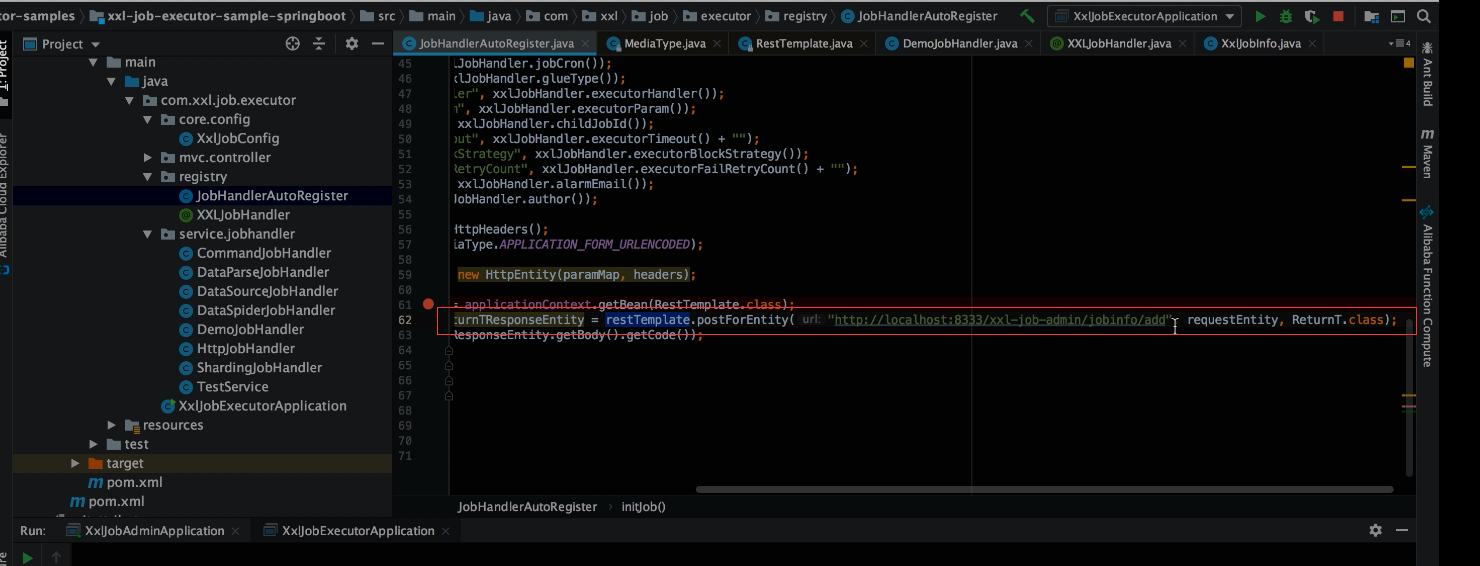The image size is (1480, 566).
Task: Expand the target folder
Action: click(75, 463)
